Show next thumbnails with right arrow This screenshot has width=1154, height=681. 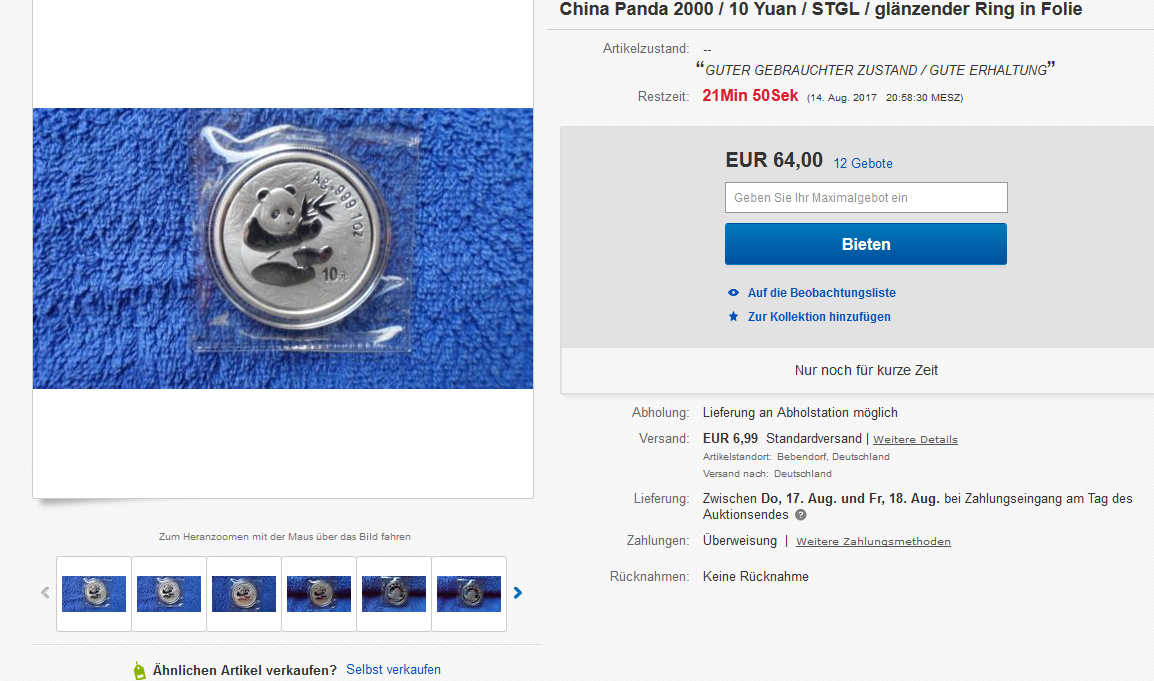click(x=517, y=593)
